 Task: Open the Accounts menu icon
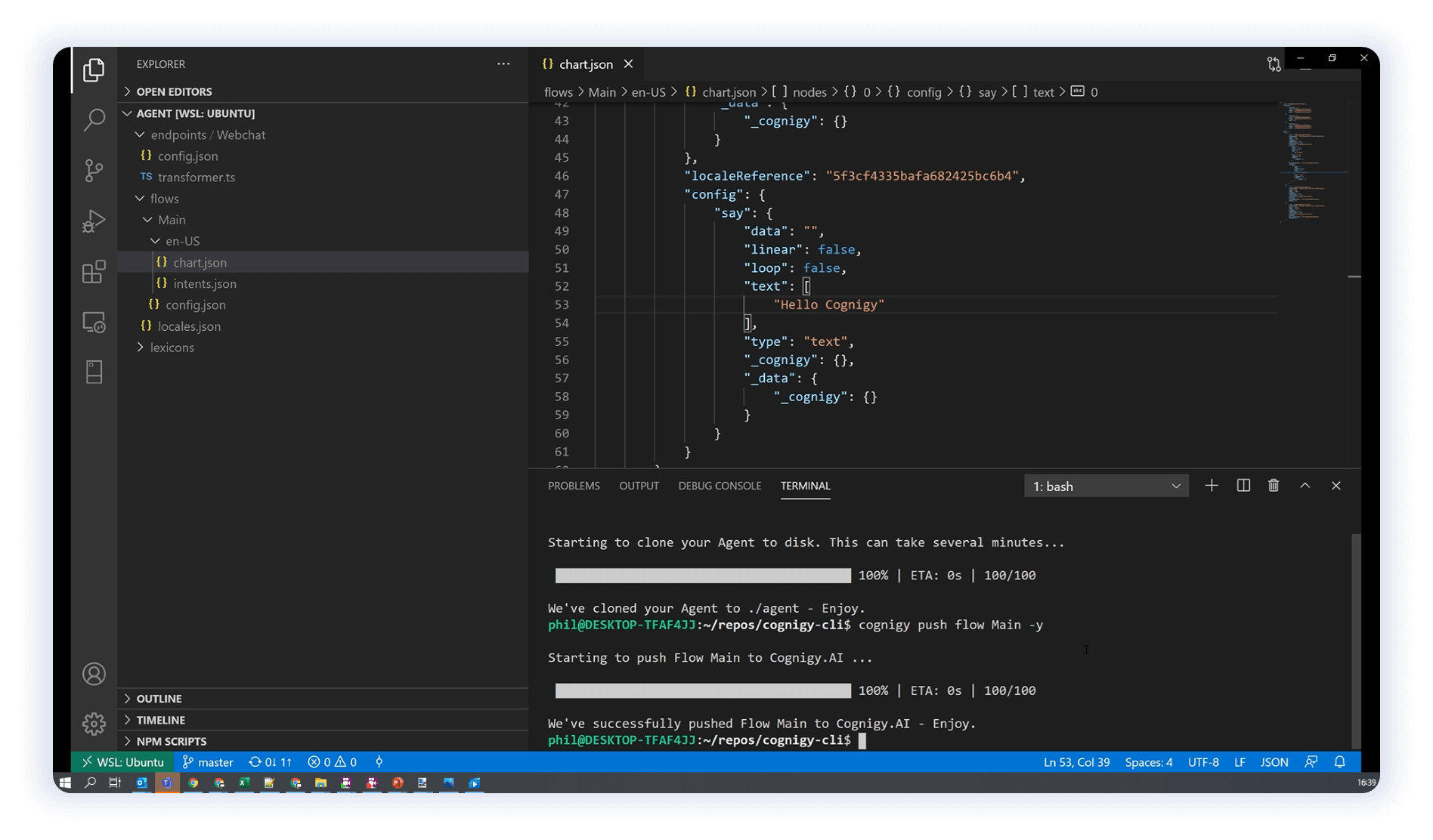pos(94,674)
